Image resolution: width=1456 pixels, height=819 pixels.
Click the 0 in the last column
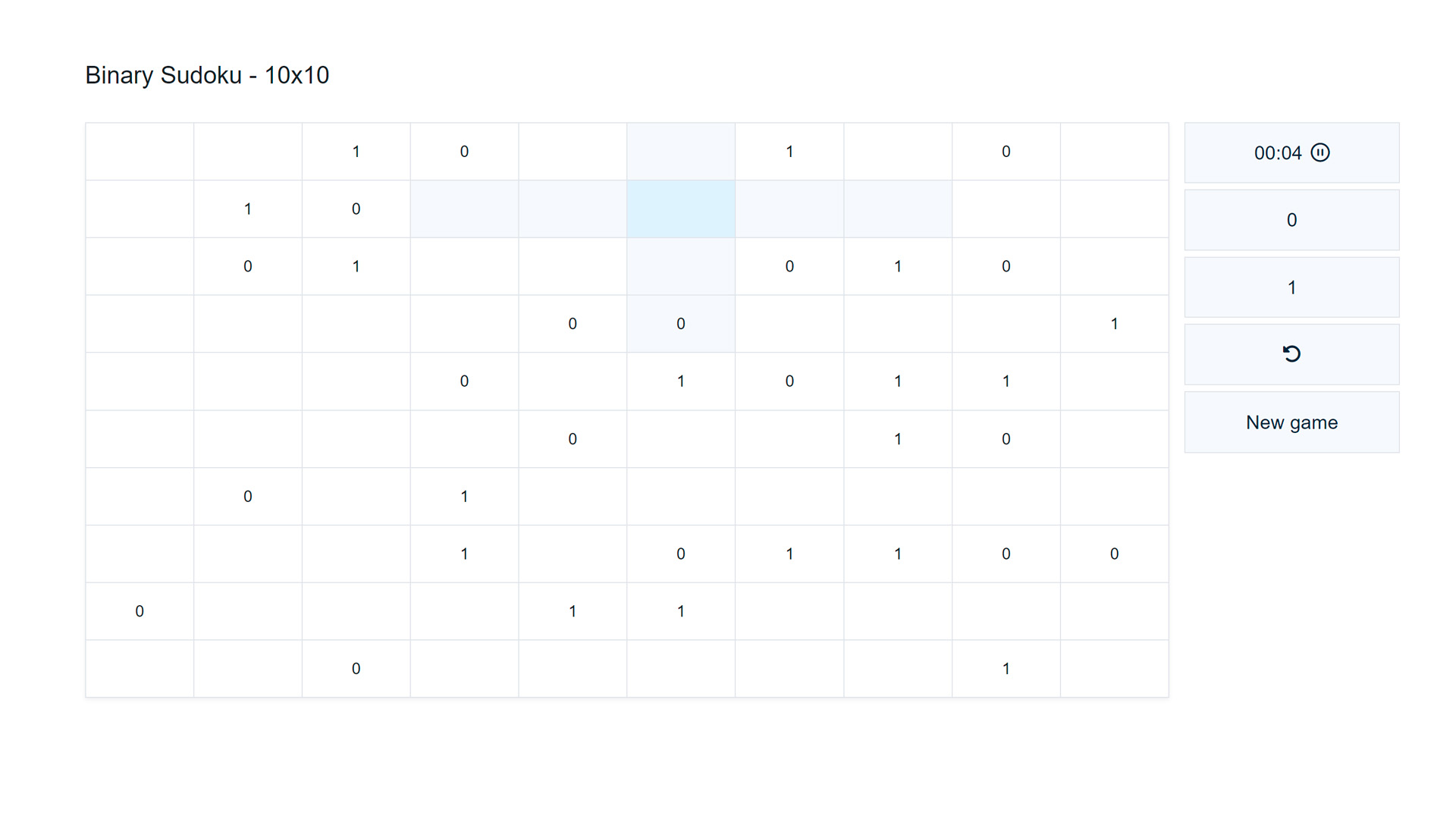[x=1114, y=554]
